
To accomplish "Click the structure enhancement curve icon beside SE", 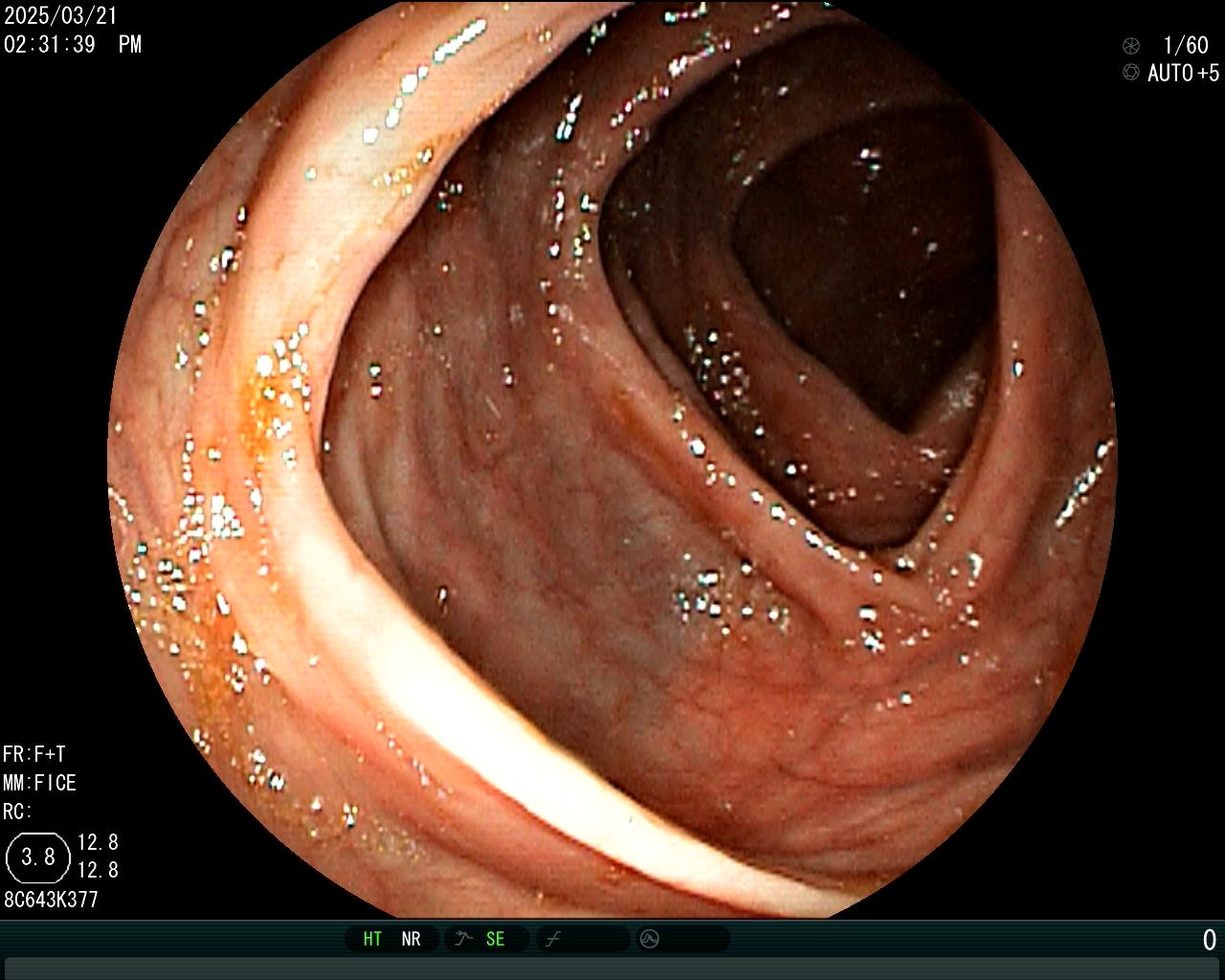I will 464,939.
